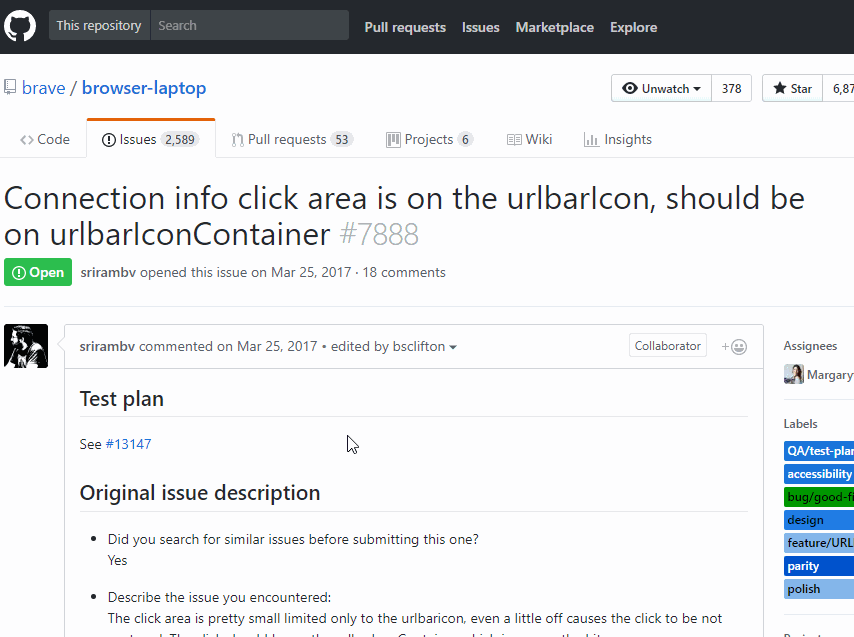This screenshot has width=854, height=637.
Task: Open the brave organization link
Action: click(x=44, y=88)
